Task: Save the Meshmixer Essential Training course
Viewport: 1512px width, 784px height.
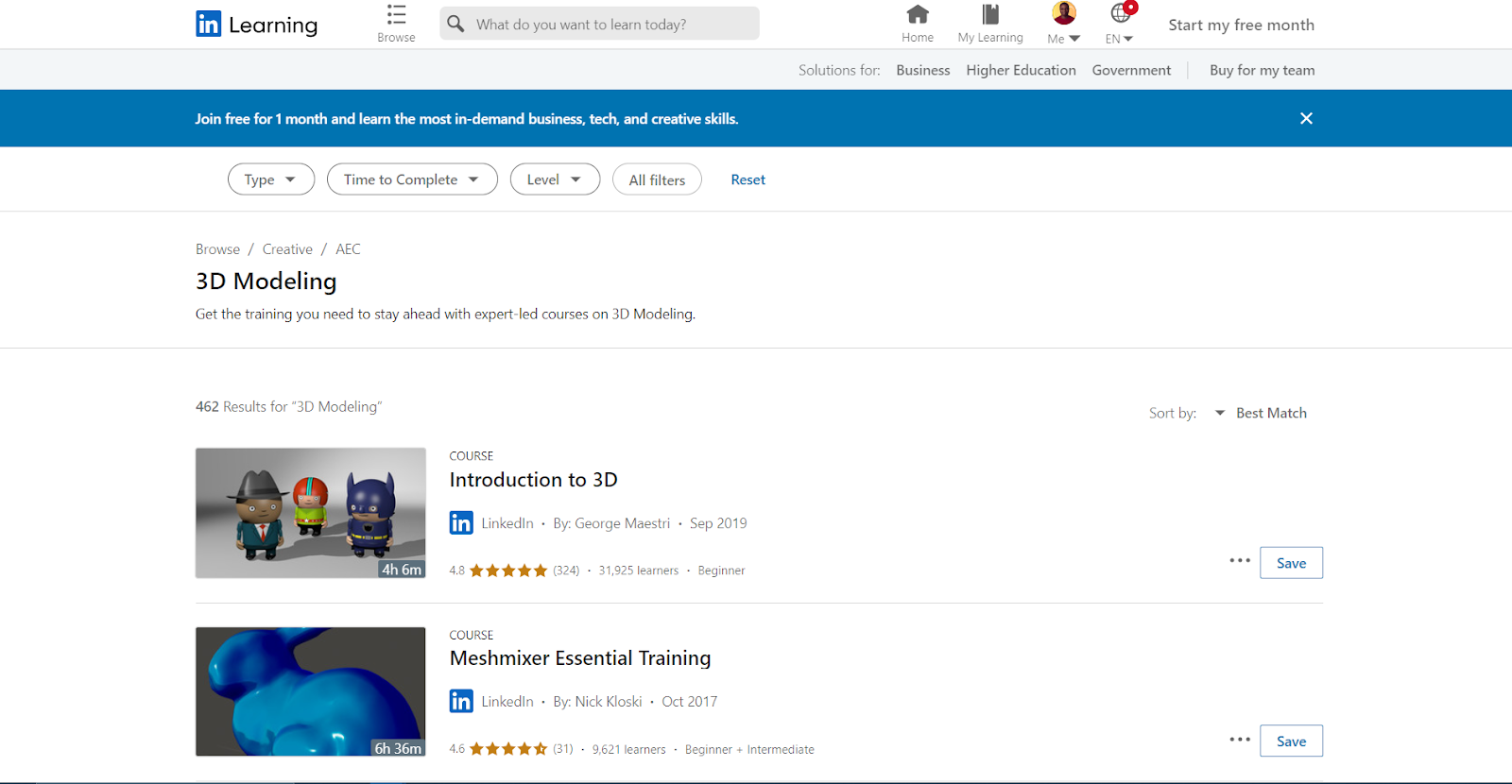Action: (x=1291, y=741)
